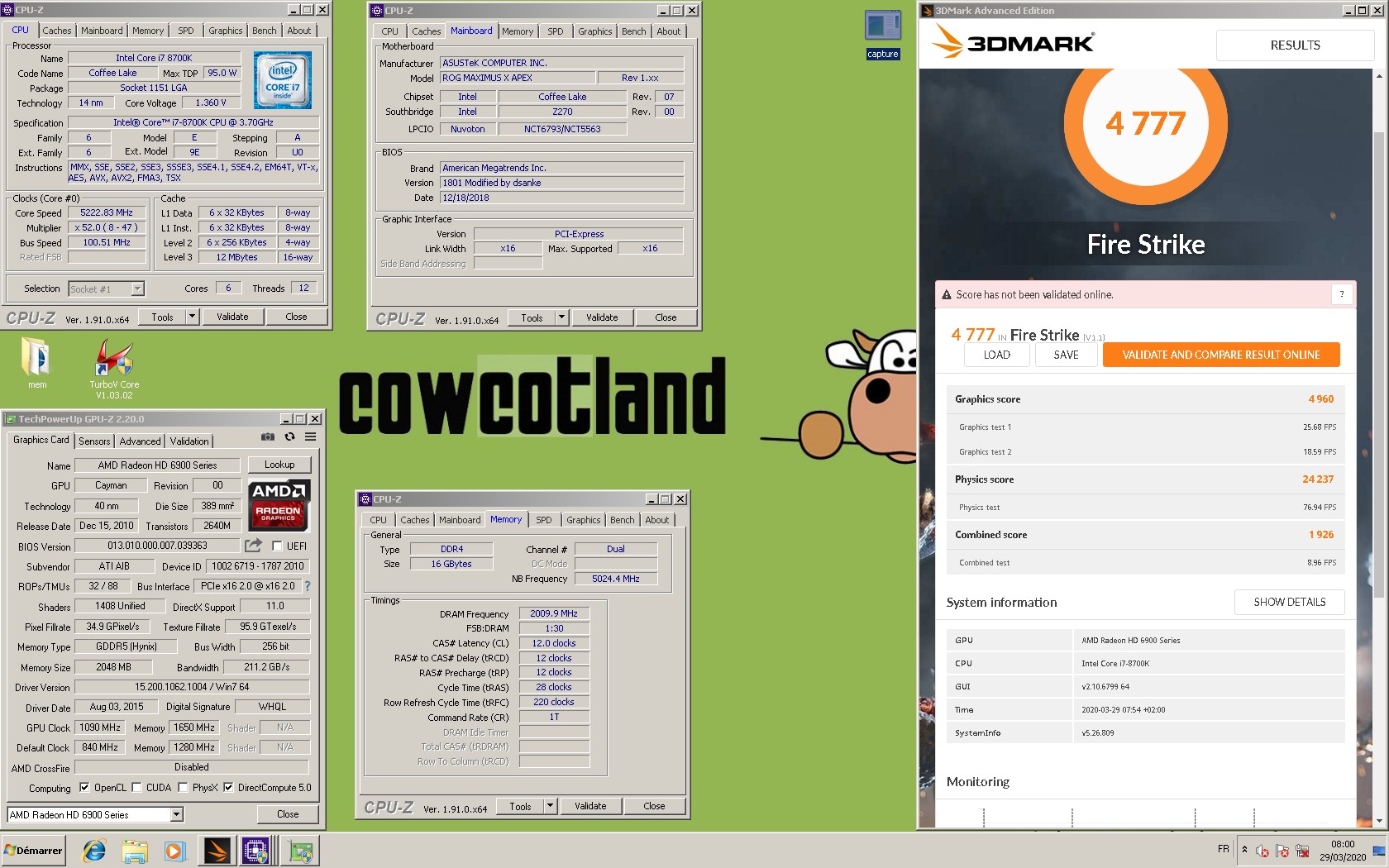Click the Physics score row showing 24 237
This screenshot has height=868, width=1389.
click(1145, 479)
